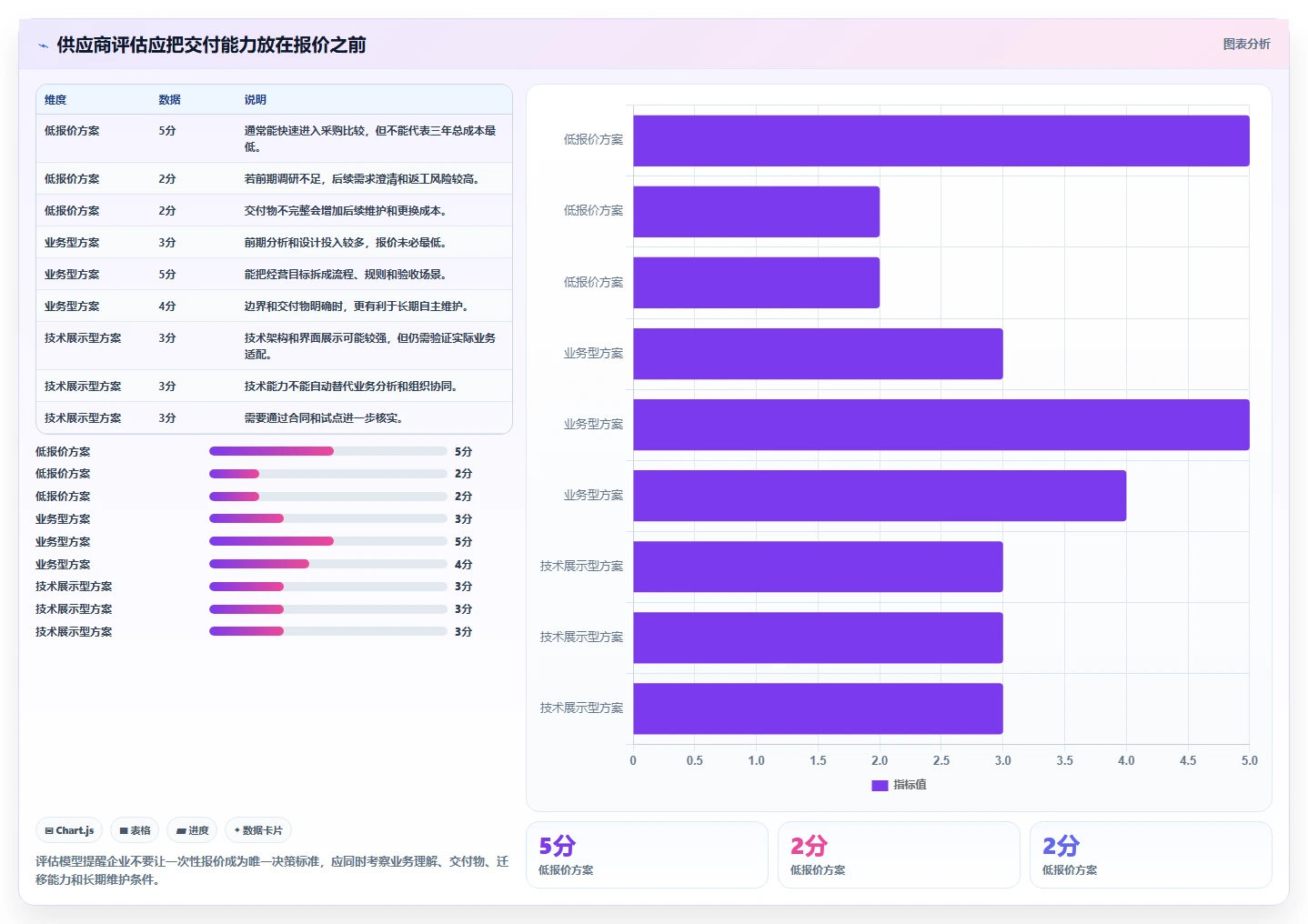
Task: Click x-axis tick label 4.0
Action: (x=1126, y=760)
